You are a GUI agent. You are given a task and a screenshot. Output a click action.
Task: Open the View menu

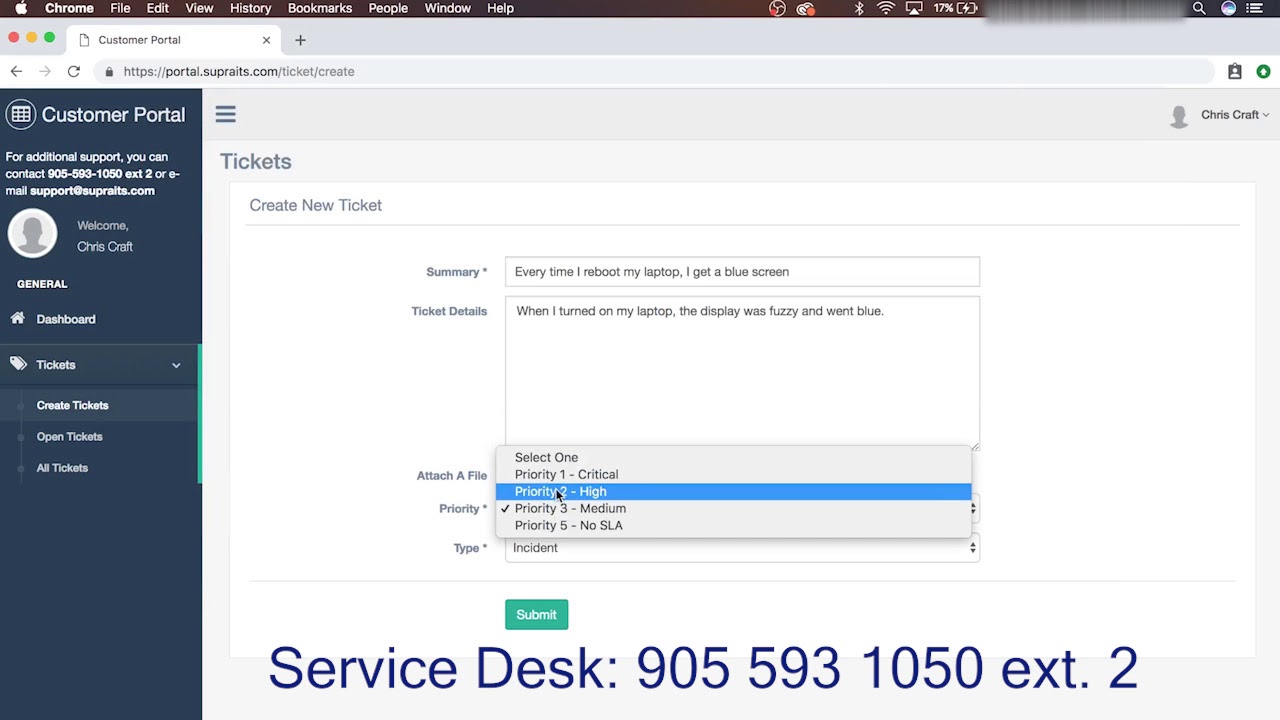(x=199, y=8)
